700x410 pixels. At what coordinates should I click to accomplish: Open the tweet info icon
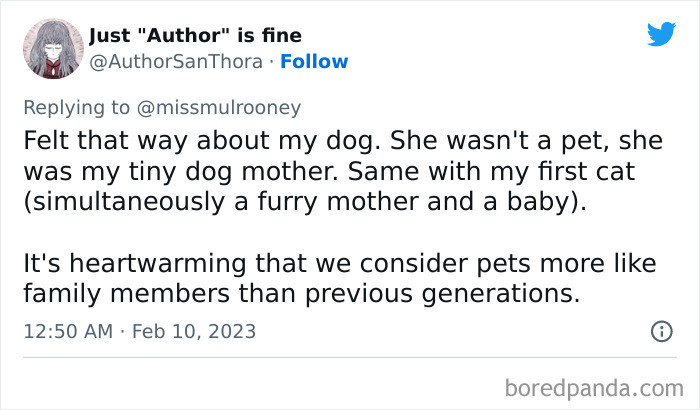coord(661,331)
